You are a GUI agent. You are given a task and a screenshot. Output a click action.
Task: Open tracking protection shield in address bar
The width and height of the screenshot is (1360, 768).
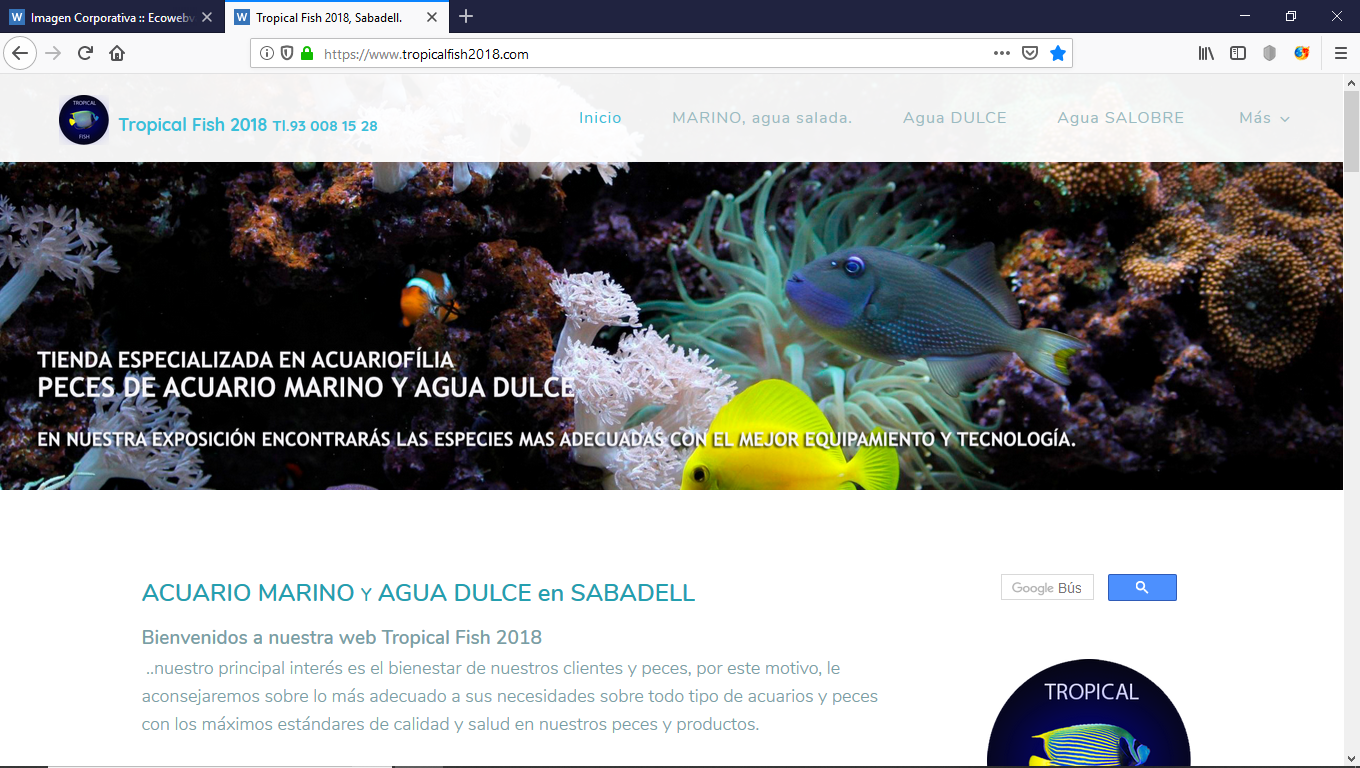point(287,54)
